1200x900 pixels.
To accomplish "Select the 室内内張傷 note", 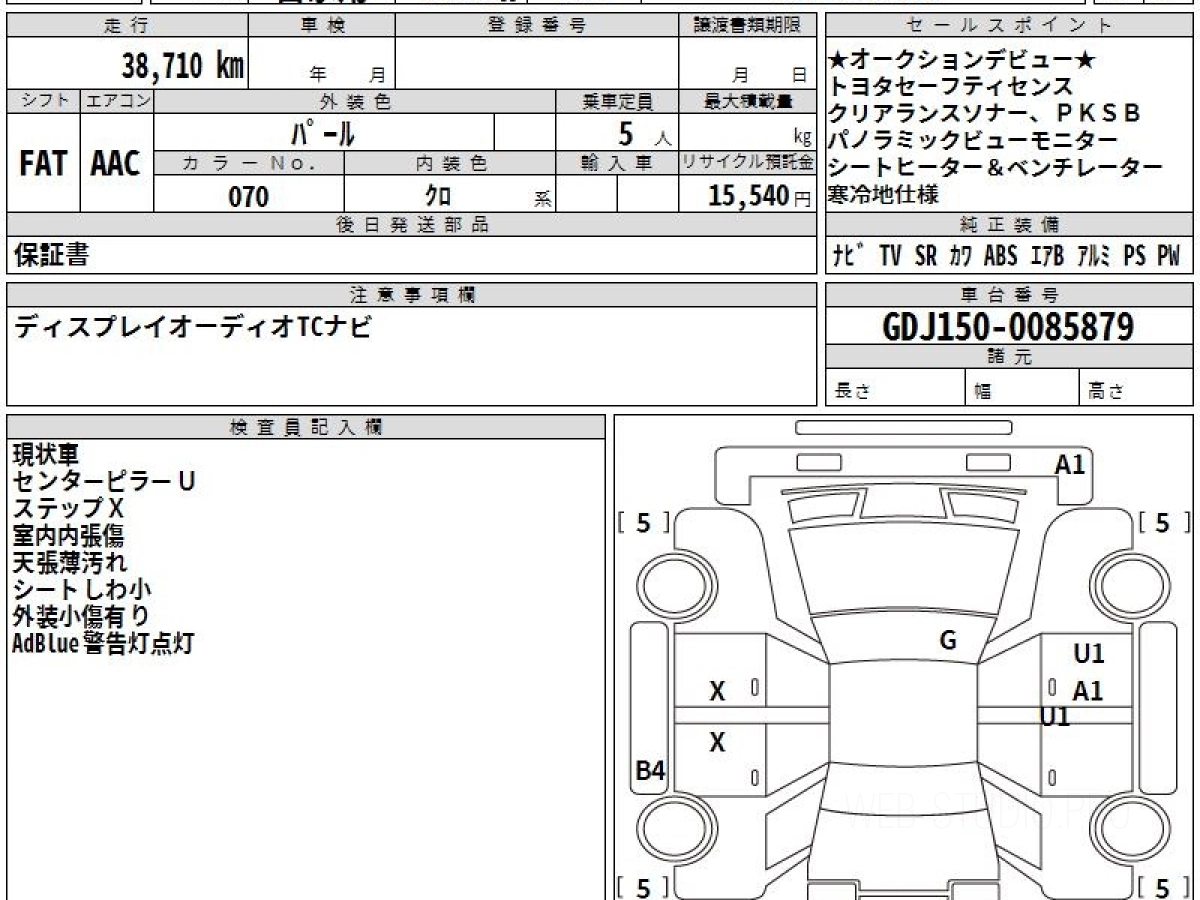I will click(x=68, y=535).
